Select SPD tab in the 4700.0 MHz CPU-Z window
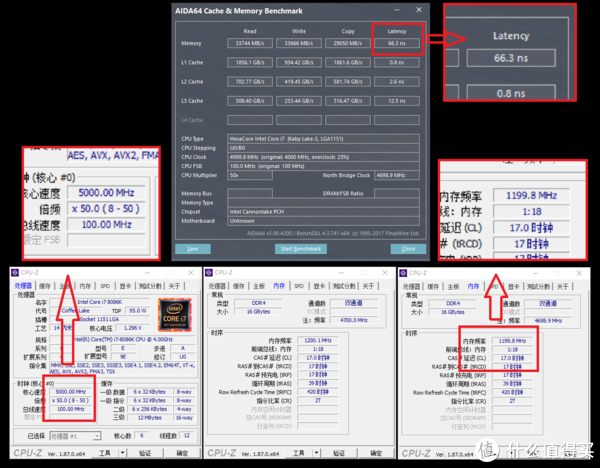 pyautogui.click(x=299, y=286)
